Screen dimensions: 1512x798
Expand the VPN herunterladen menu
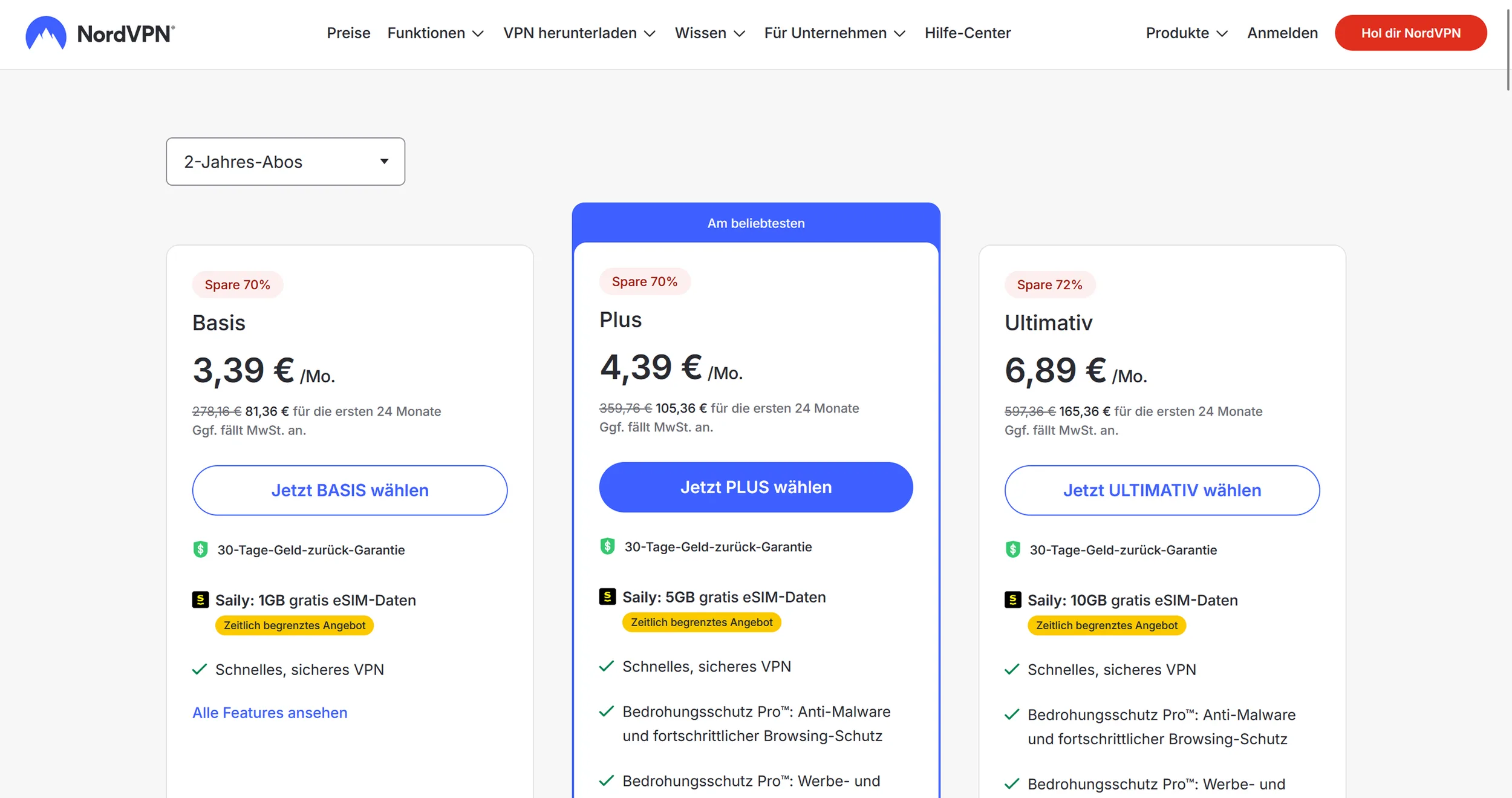579,33
